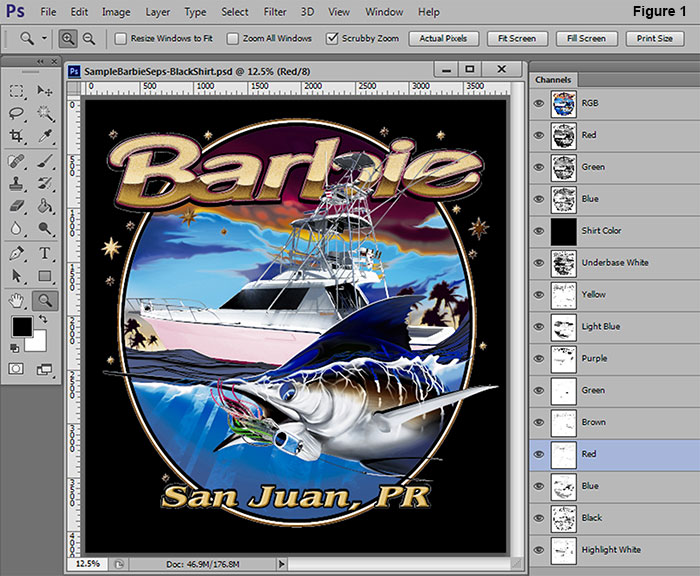The image size is (700, 576).
Task: Hide the Yellow channel
Action: click(539, 295)
